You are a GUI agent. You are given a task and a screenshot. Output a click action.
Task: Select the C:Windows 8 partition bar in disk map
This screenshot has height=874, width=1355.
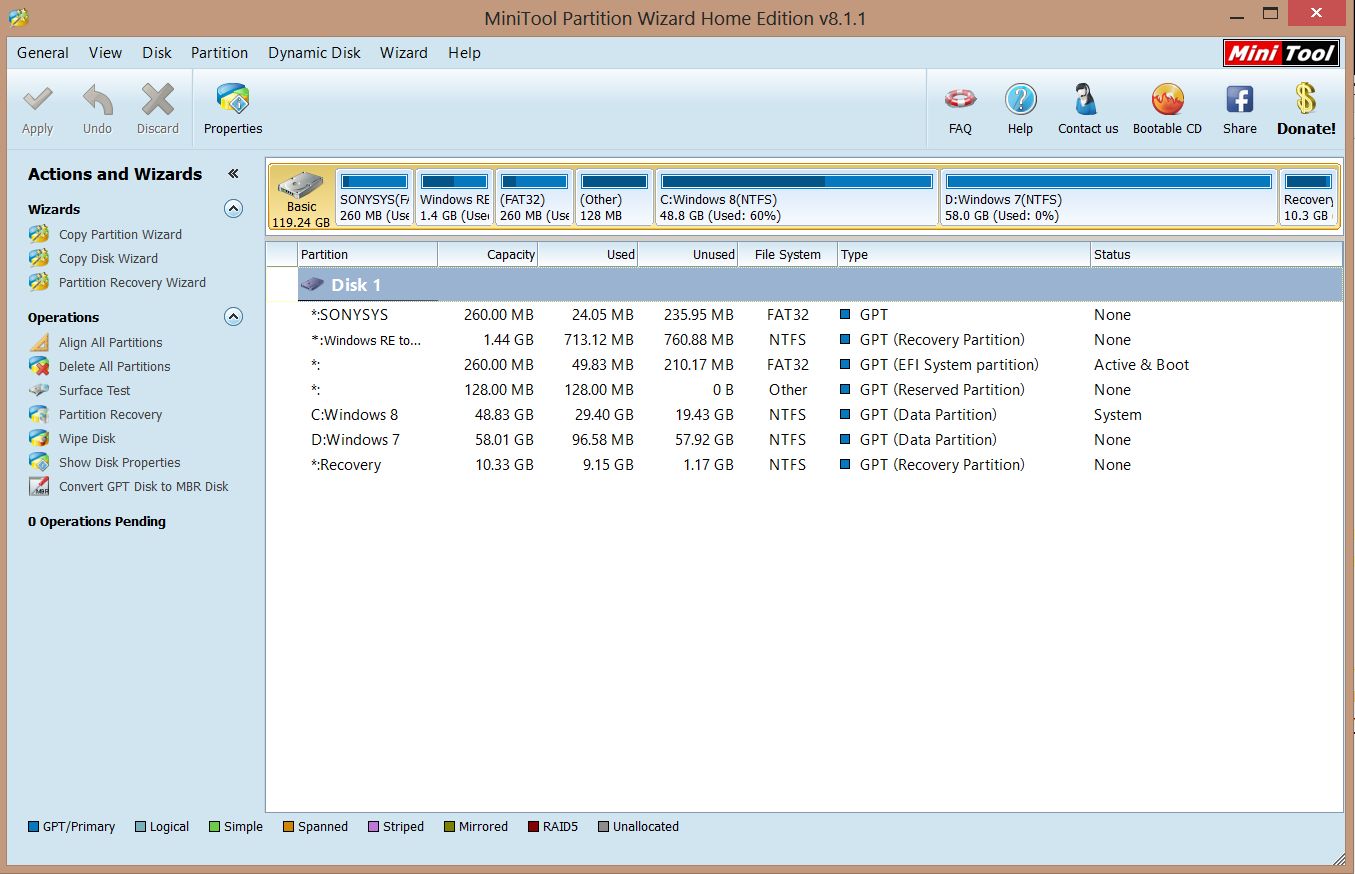pyautogui.click(x=796, y=198)
